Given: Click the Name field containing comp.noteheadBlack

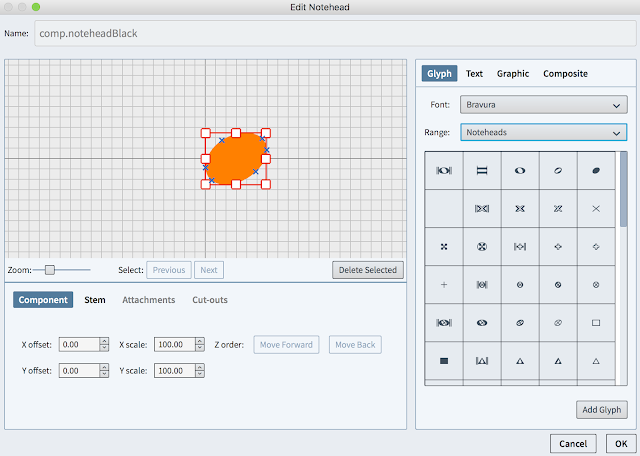Looking at the screenshot, I should point(334,33).
